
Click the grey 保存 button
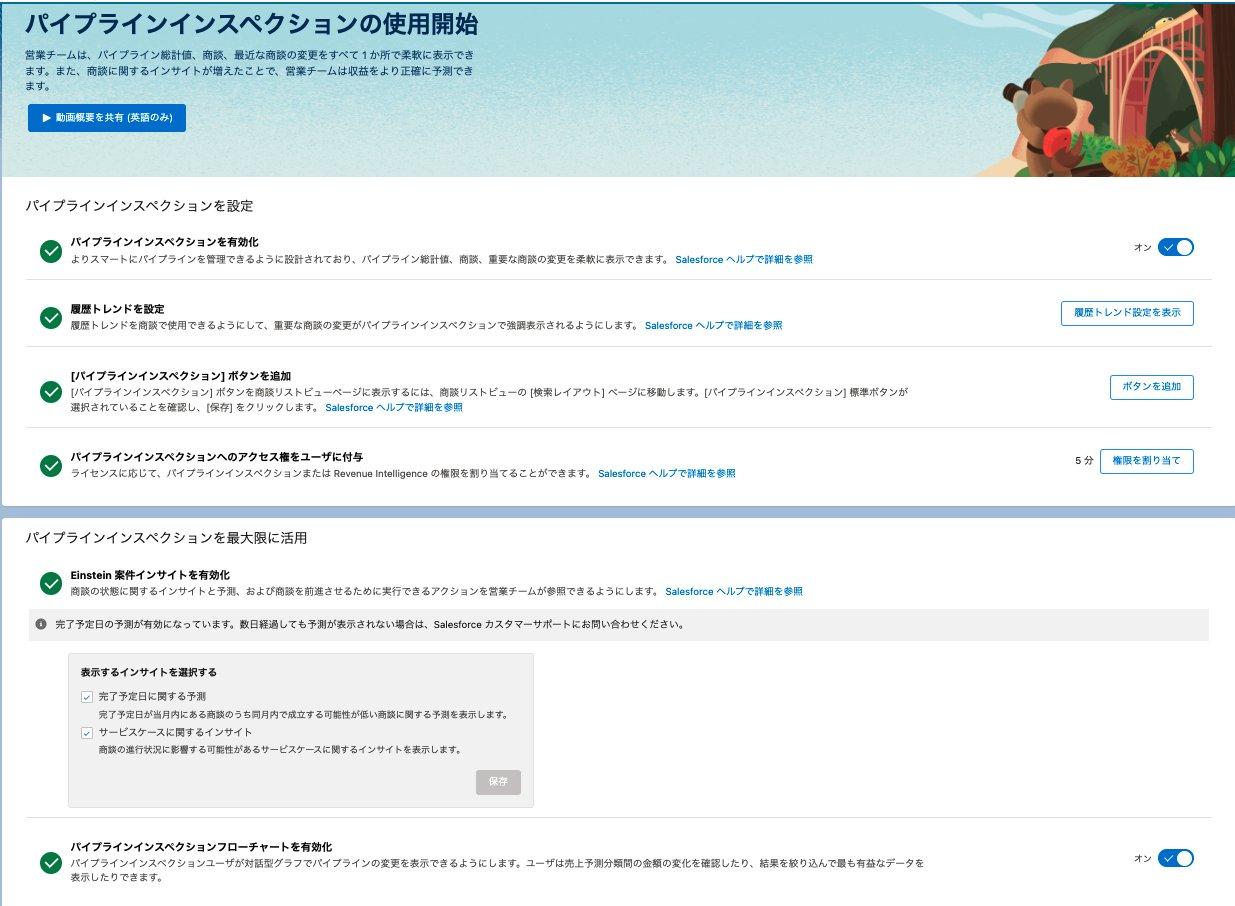(x=498, y=782)
